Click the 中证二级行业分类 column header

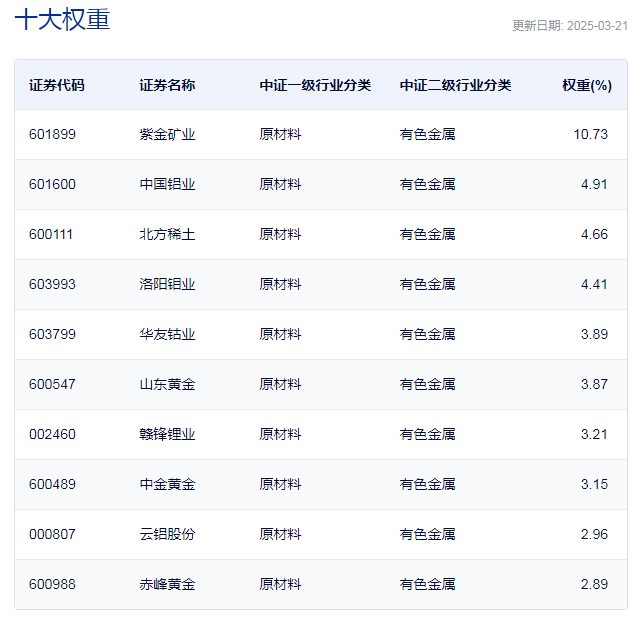[x=455, y=85]
